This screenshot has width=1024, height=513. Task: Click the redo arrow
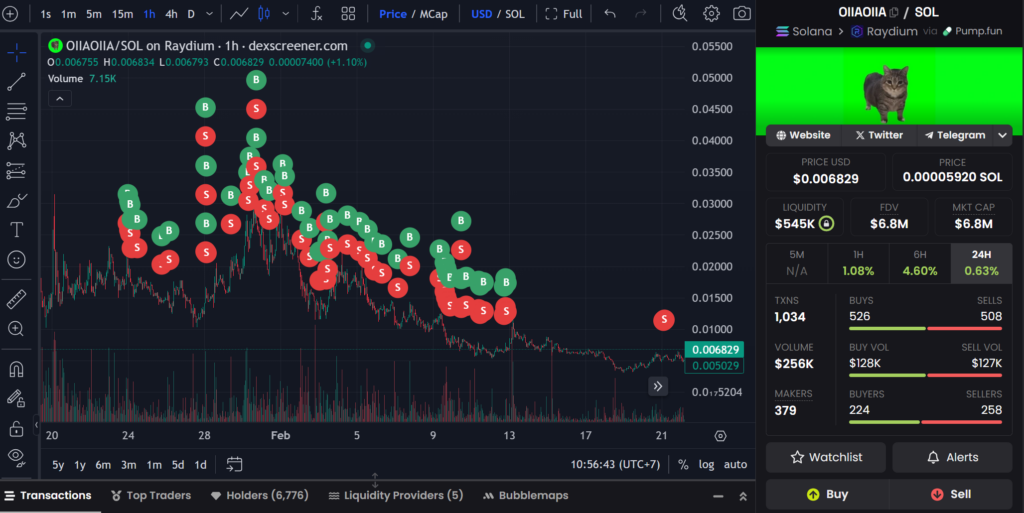[641, 14]
